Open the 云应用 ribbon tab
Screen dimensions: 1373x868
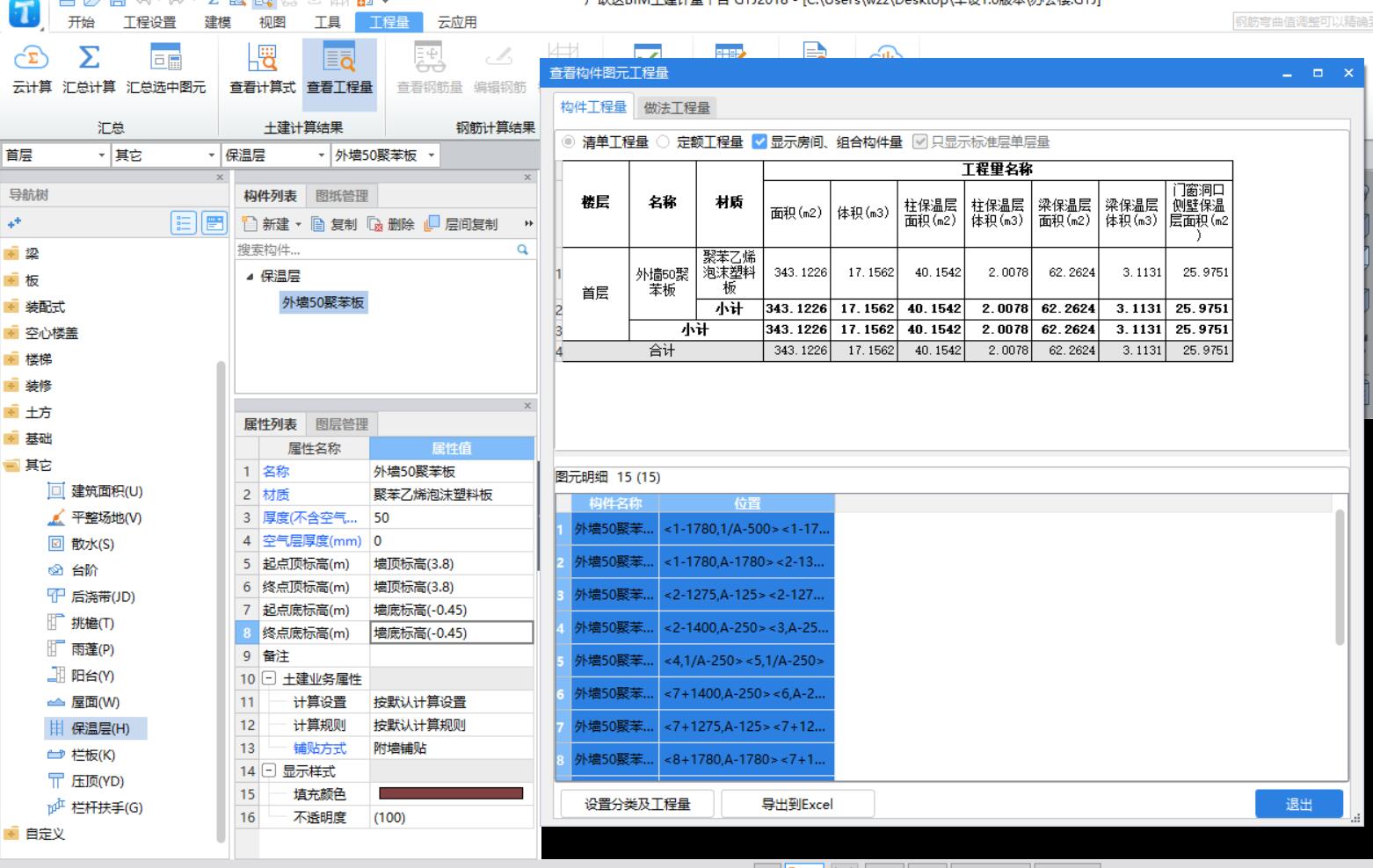pyautogui.click(x=457, y=22)
